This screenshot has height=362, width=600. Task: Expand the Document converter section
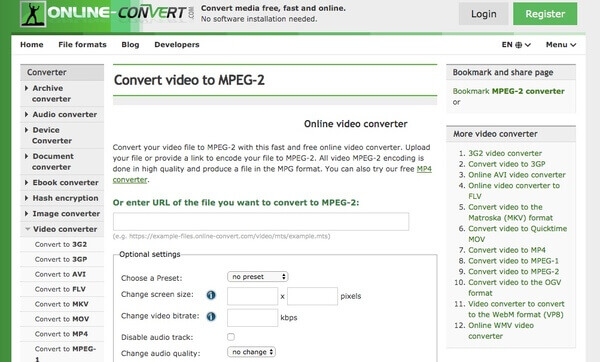(62, 161)
